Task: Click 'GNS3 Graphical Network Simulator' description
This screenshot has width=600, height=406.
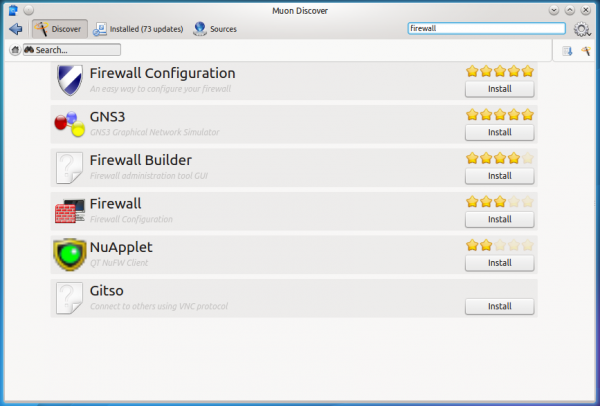Action: 155,132
